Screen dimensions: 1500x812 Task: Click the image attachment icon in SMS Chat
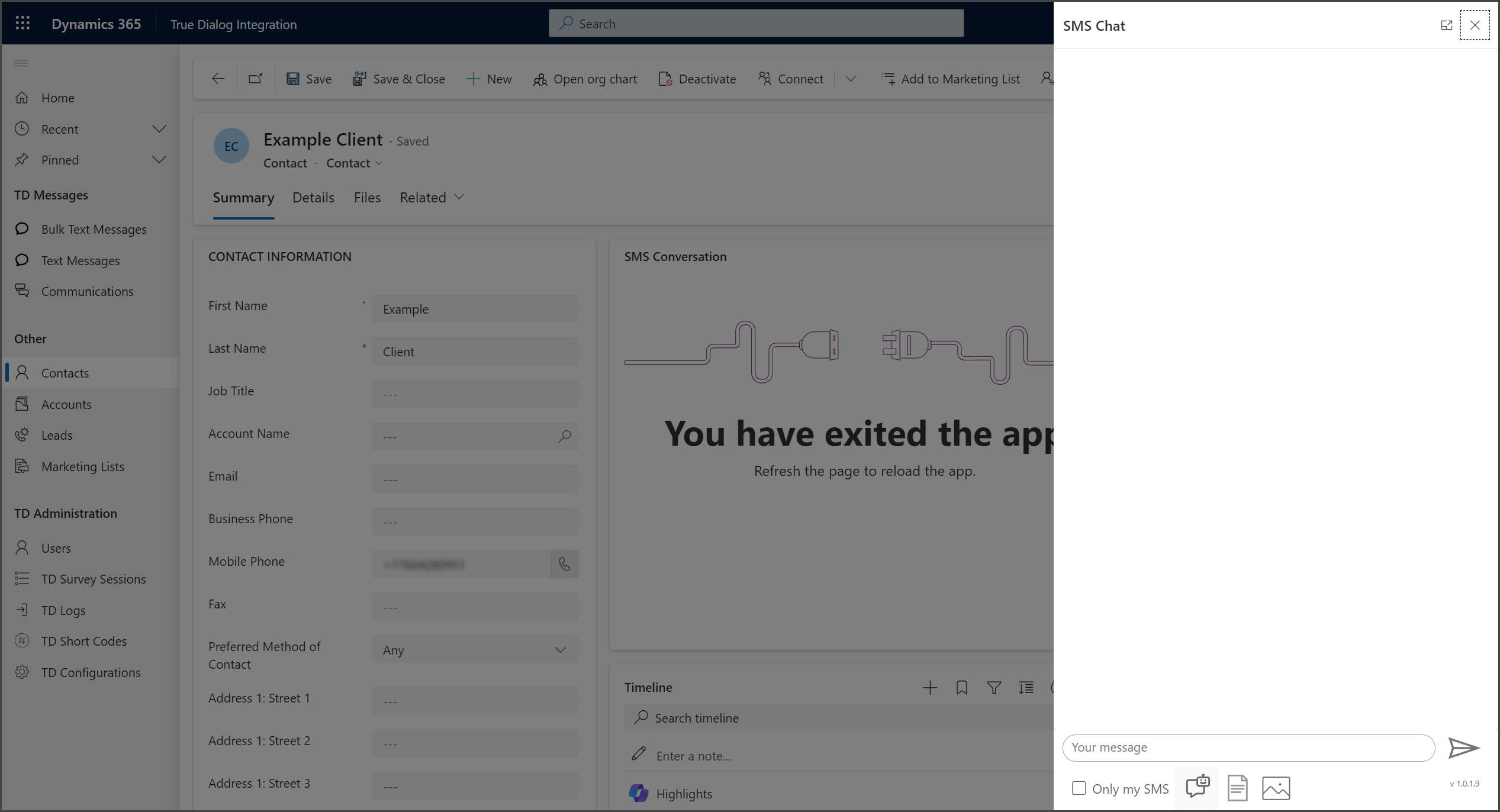(x=1276, y=788)
